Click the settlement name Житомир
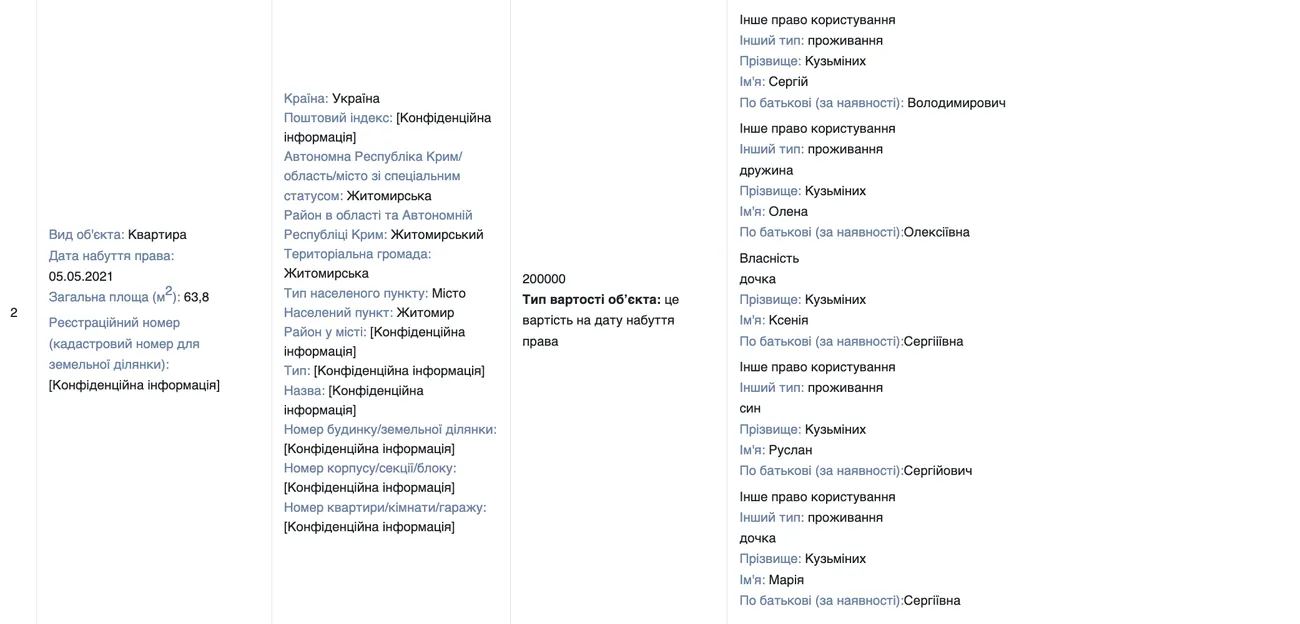 425,313
